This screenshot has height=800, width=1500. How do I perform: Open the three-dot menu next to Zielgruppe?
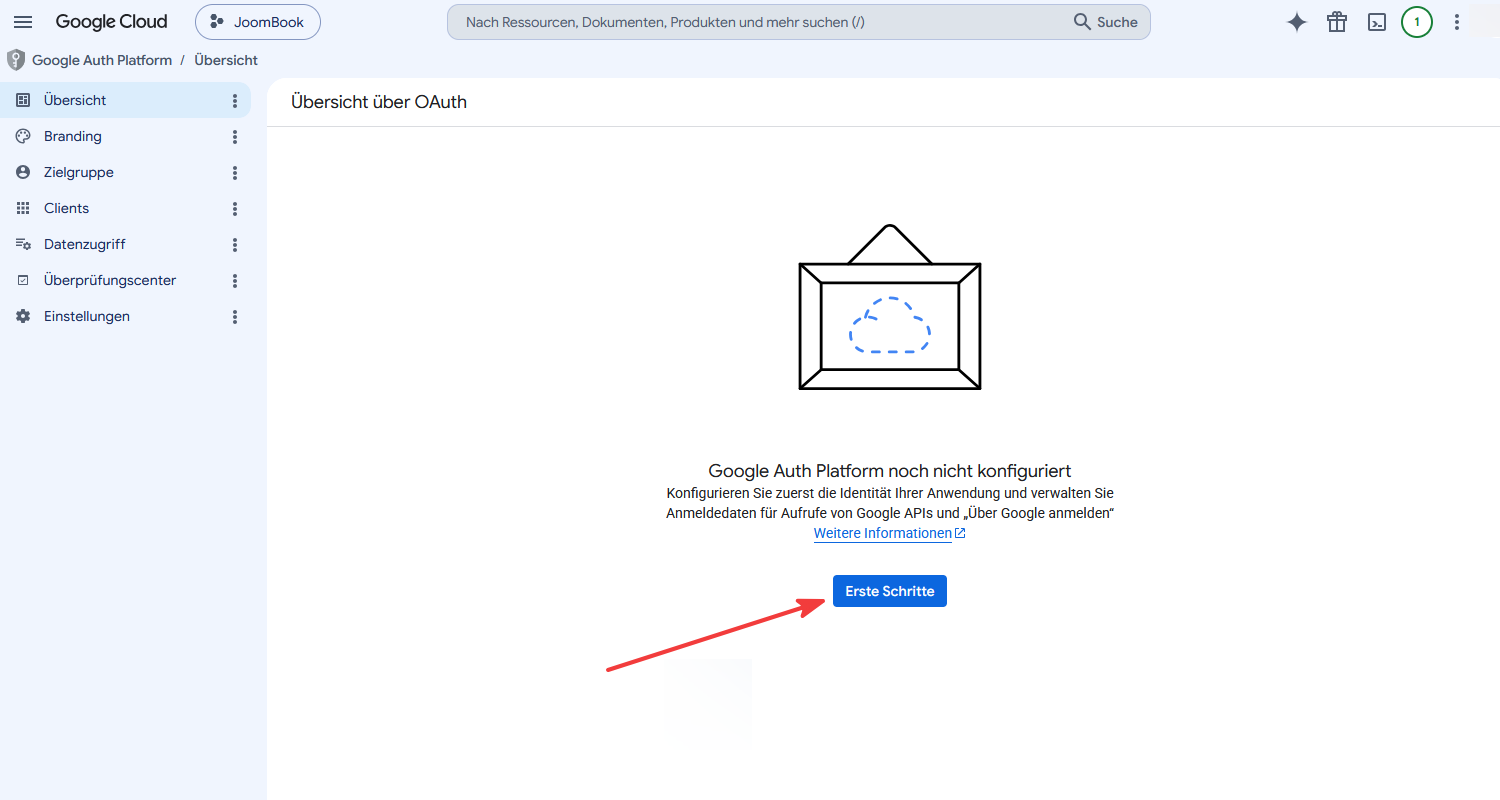click(235, 173)
